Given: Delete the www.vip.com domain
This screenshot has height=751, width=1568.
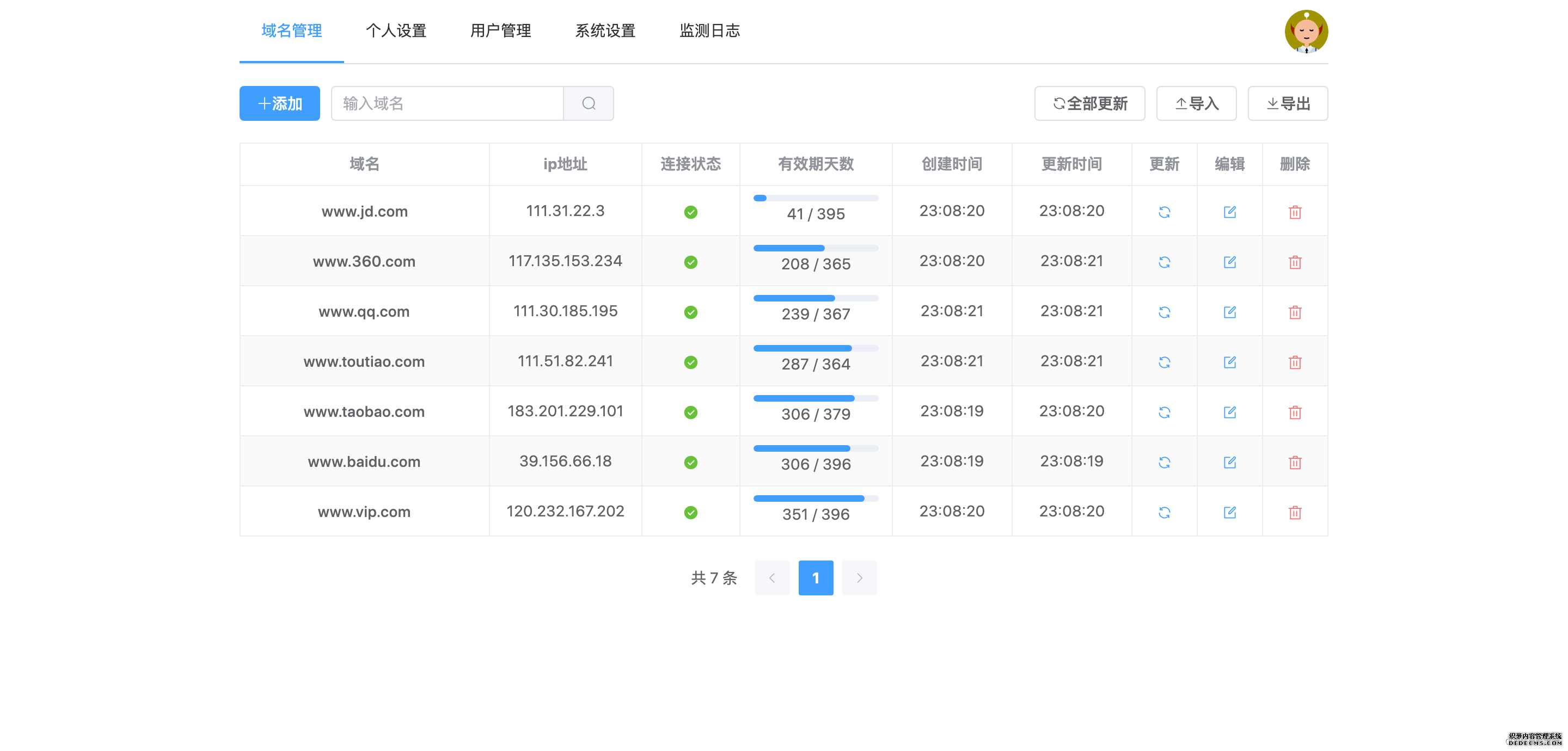Looking at the screenshot, I should (1295, 513).
